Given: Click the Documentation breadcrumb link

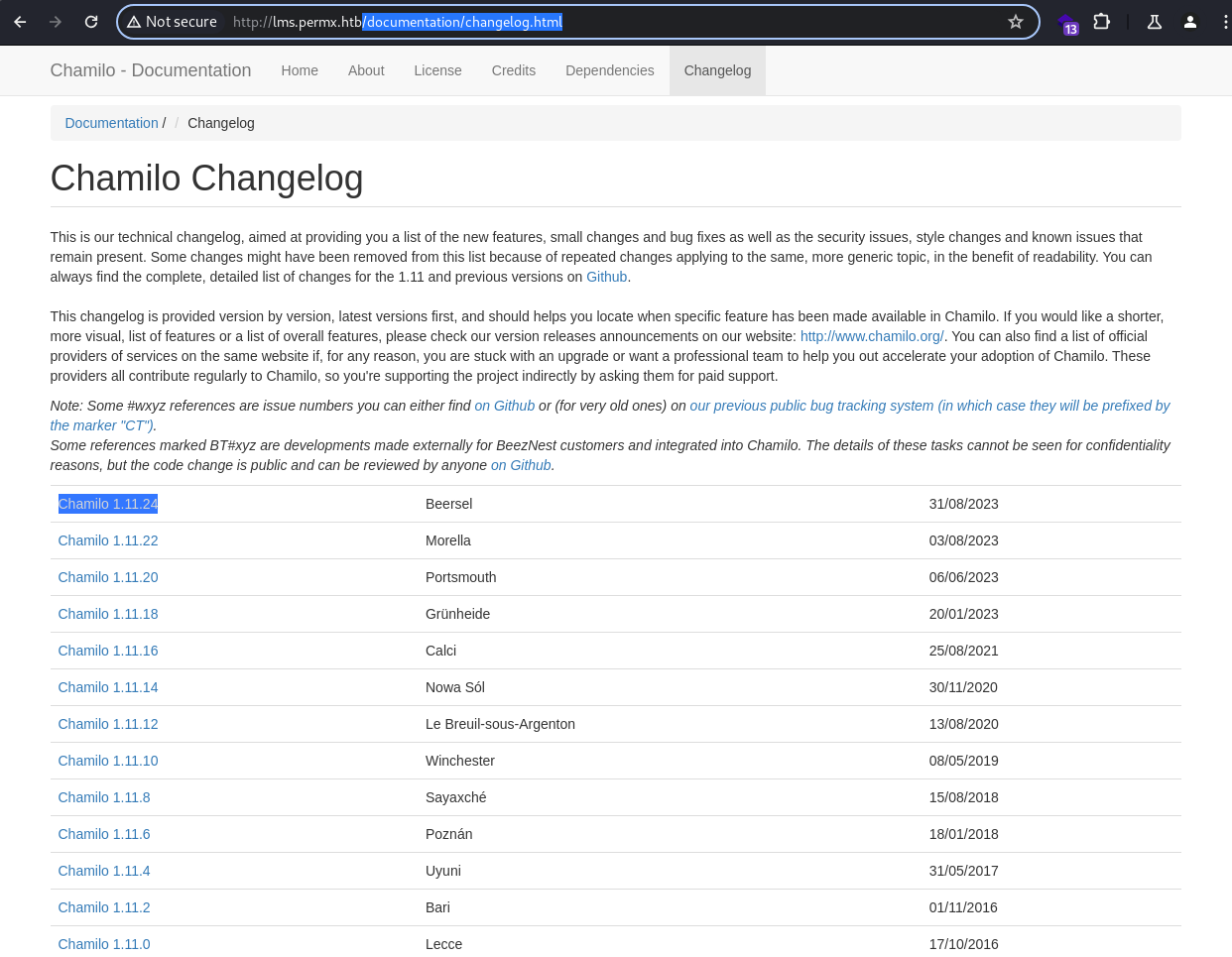Looking at the screenshot, I should pyautogui.click(x=111, y=123).
